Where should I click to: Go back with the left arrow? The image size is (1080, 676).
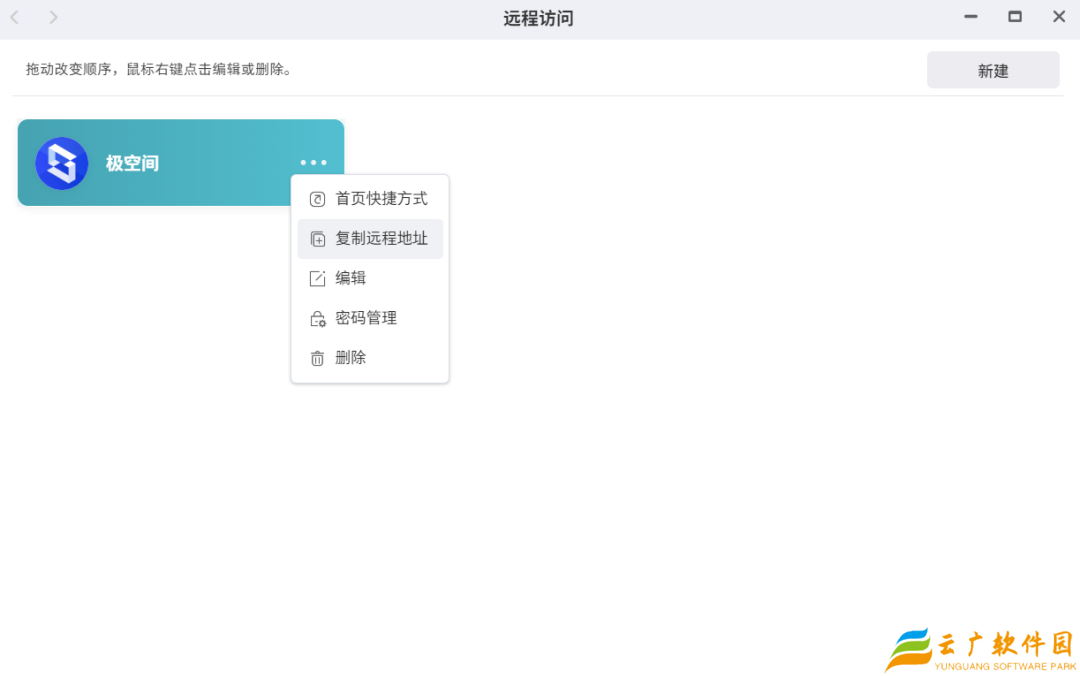click(14, 17)
